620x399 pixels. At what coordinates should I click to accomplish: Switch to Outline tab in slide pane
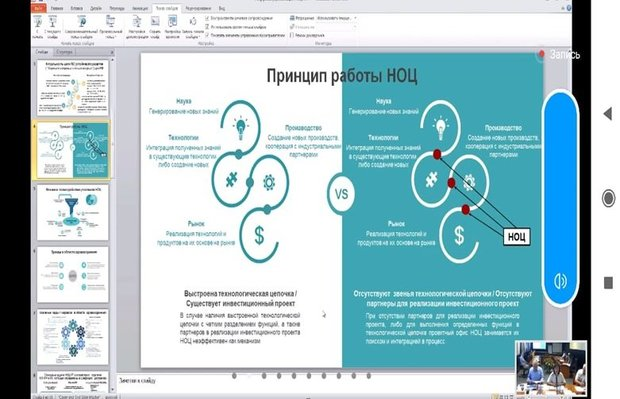click(x=64, y=52)
